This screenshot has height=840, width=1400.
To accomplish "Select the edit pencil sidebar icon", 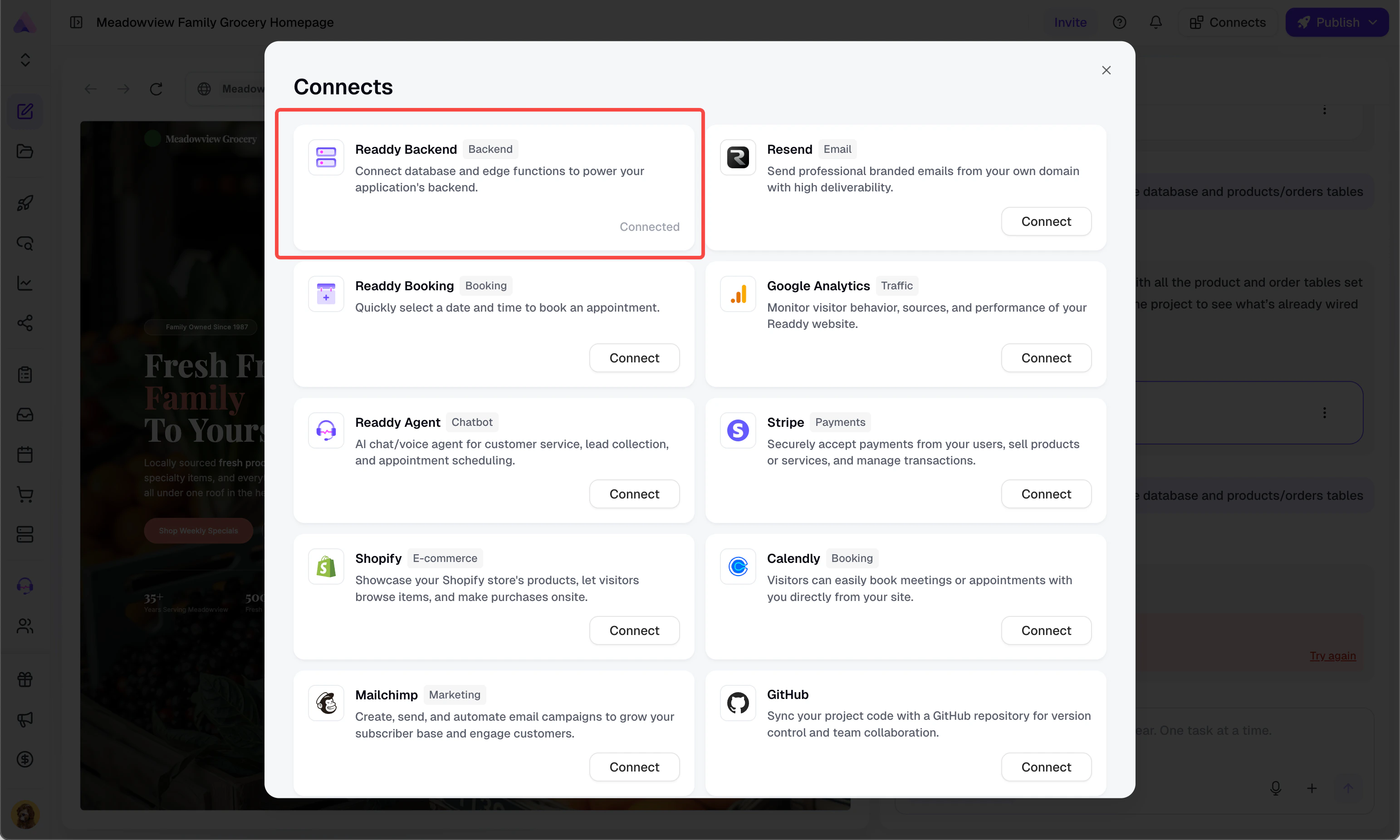I will (x=25, y=111).
